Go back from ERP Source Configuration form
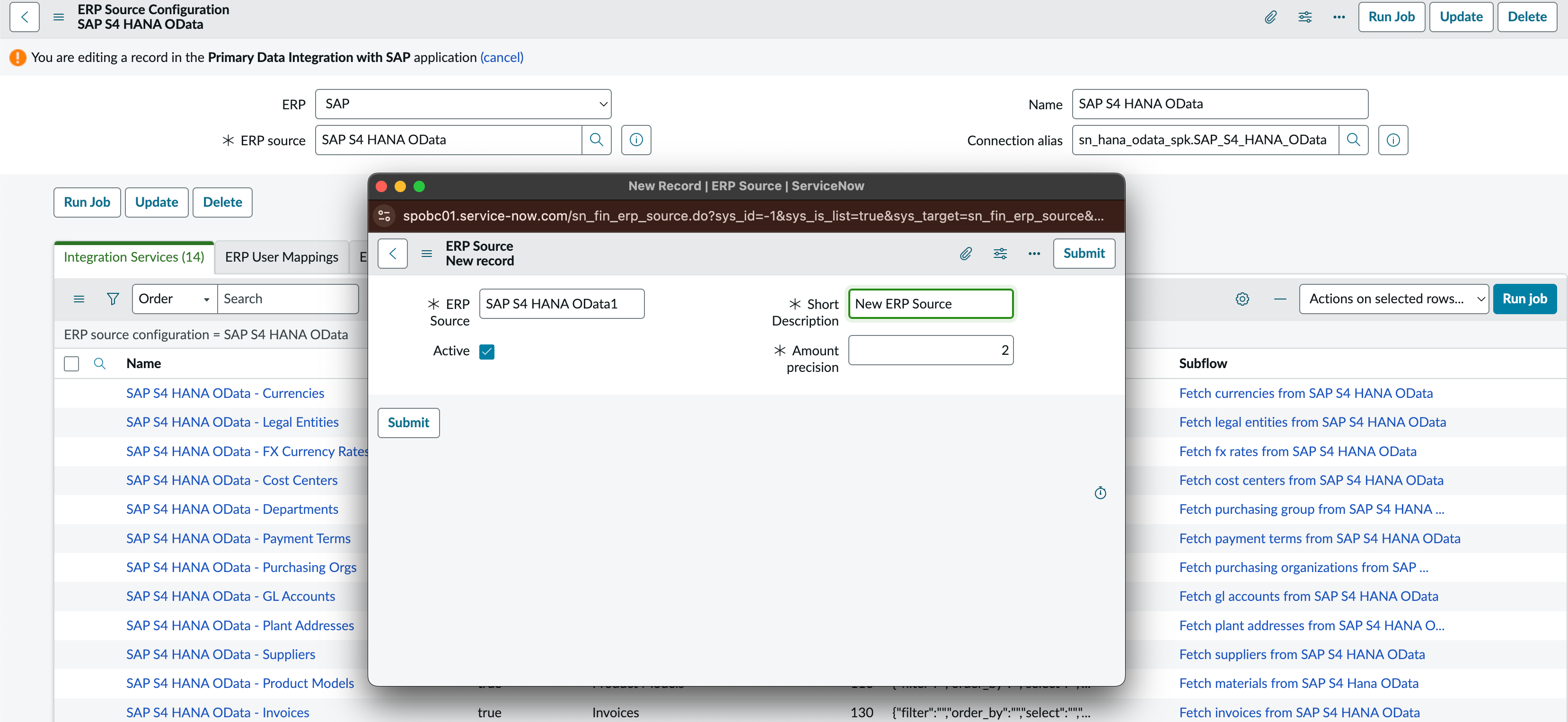The width and height of the screenshot is (1568, 722). pos(24,17)
